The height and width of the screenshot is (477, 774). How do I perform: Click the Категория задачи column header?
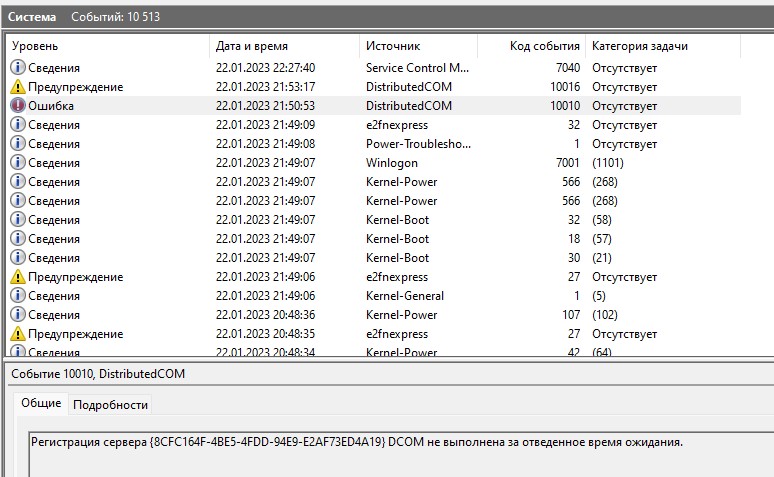click(640, 46)
